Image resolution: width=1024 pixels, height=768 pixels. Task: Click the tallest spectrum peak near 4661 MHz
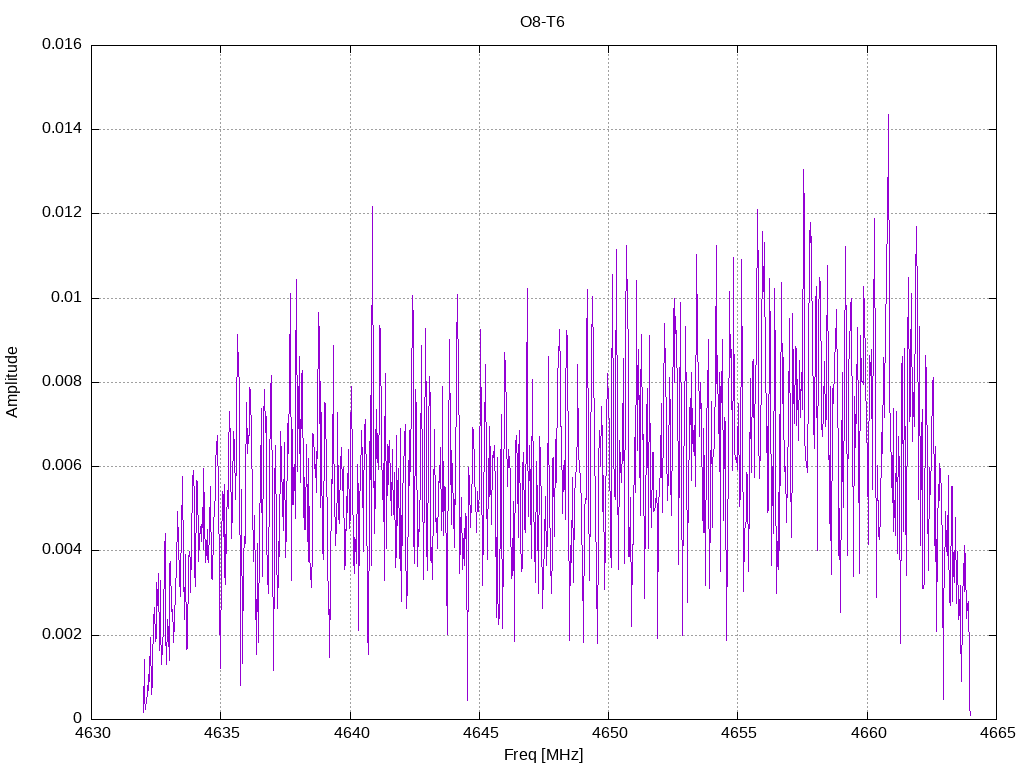(x=888, y=116)
